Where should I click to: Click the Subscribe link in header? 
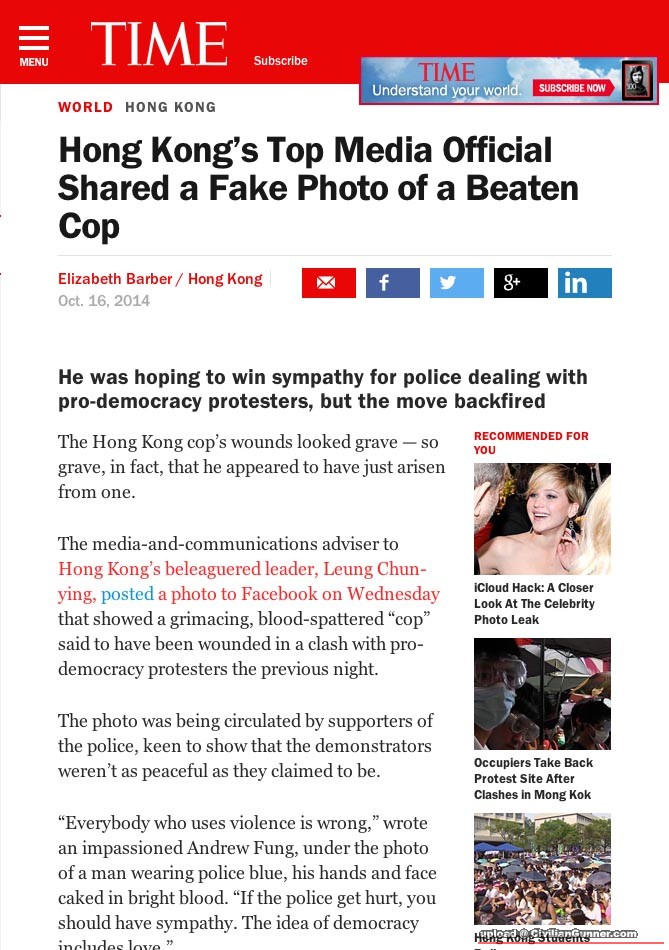pyautogui.click(x=281, y=61)
